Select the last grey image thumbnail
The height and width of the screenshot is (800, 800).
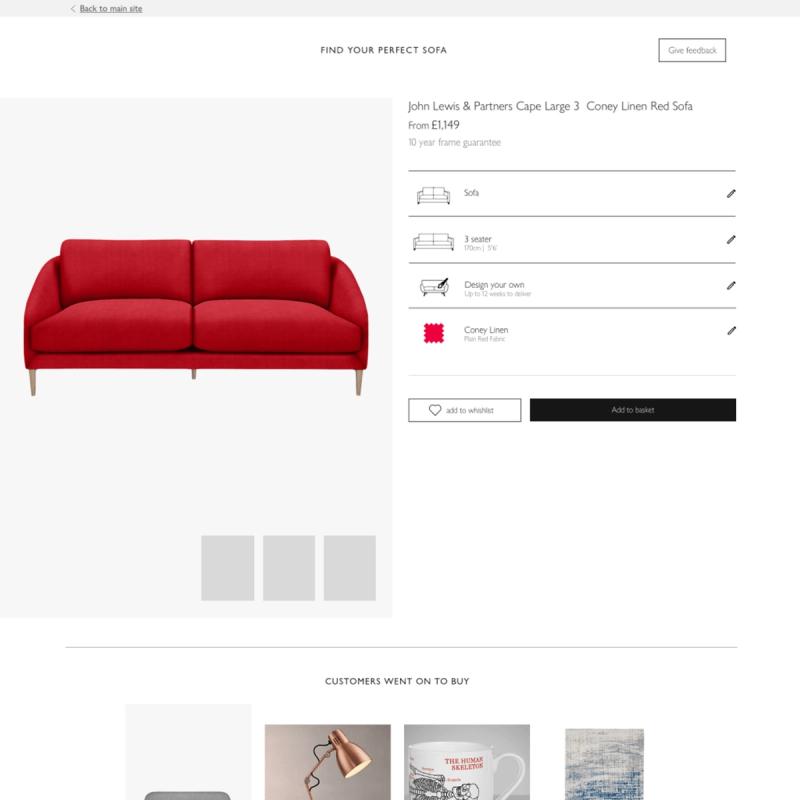(349, 568)
